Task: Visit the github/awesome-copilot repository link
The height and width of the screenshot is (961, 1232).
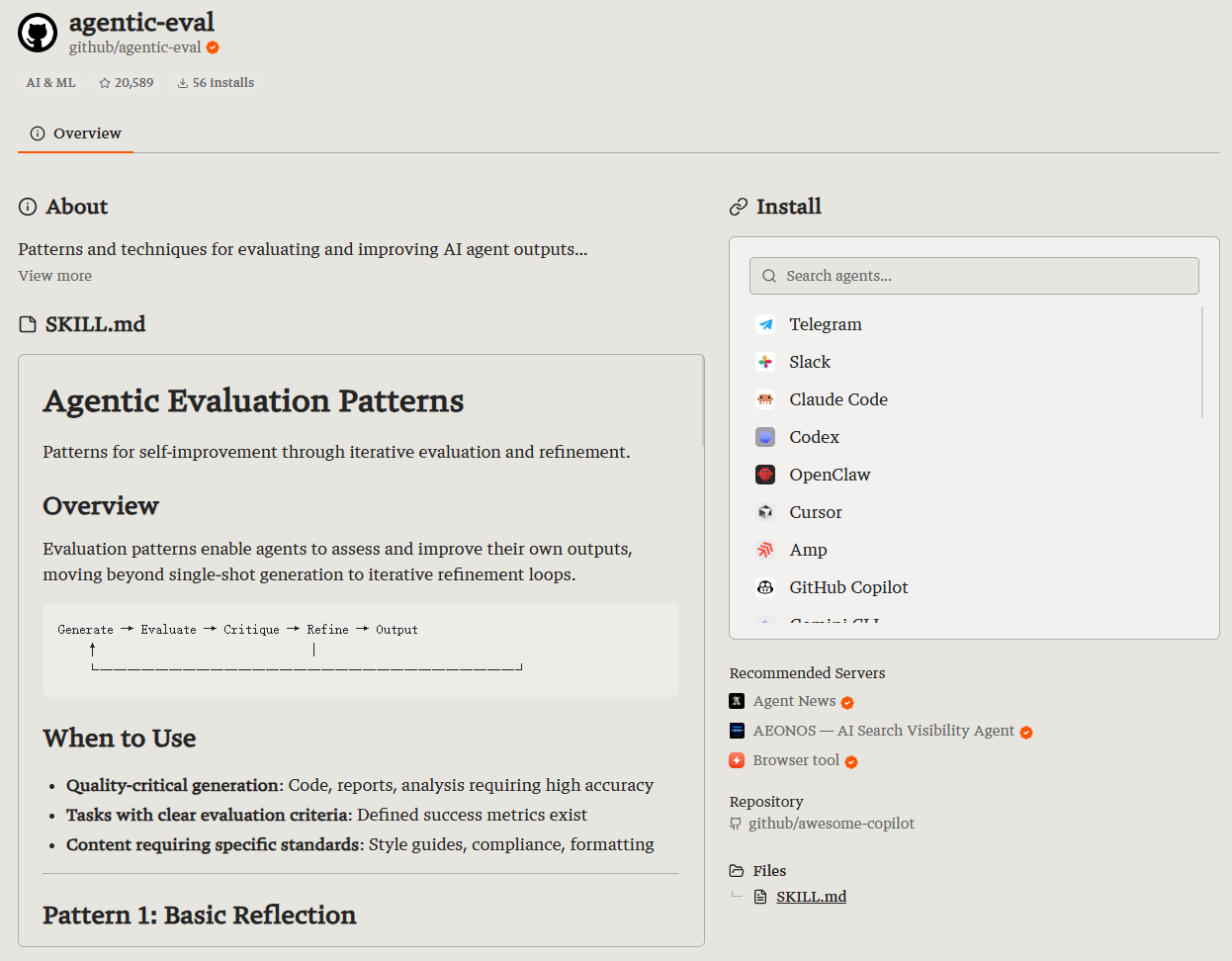Action: coord(831,824)
